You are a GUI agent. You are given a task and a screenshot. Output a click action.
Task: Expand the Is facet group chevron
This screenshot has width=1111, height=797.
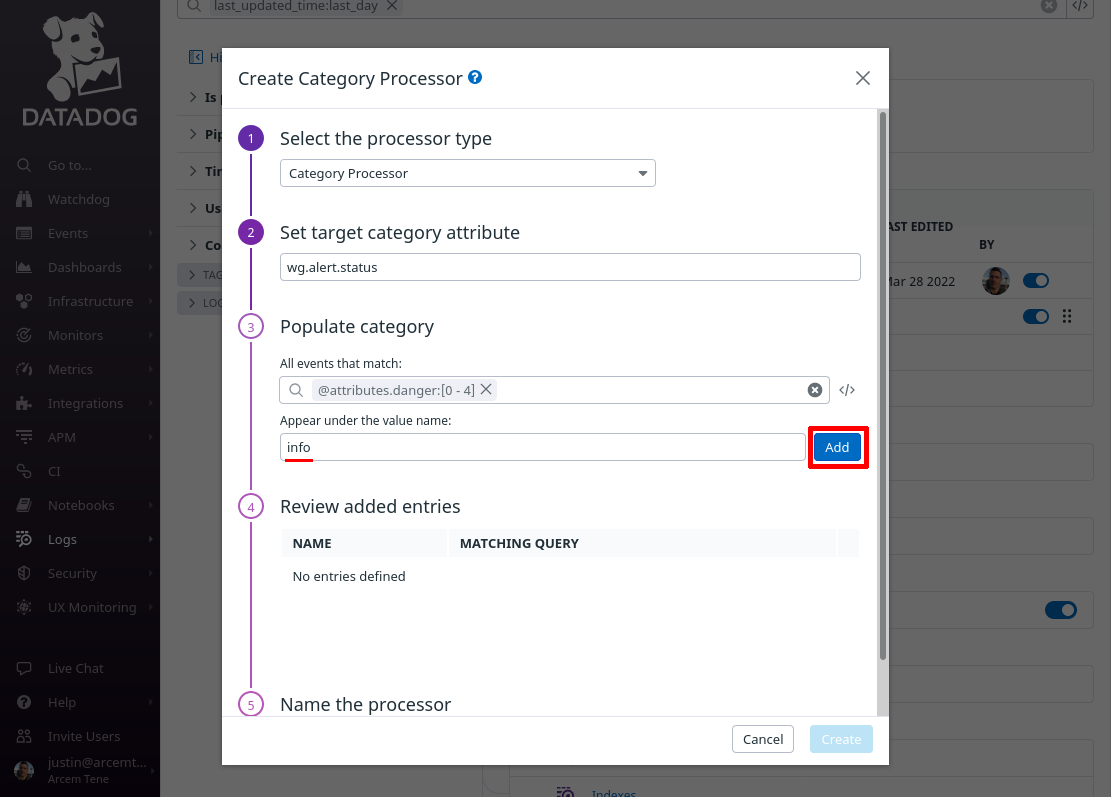tap(193, 97)
